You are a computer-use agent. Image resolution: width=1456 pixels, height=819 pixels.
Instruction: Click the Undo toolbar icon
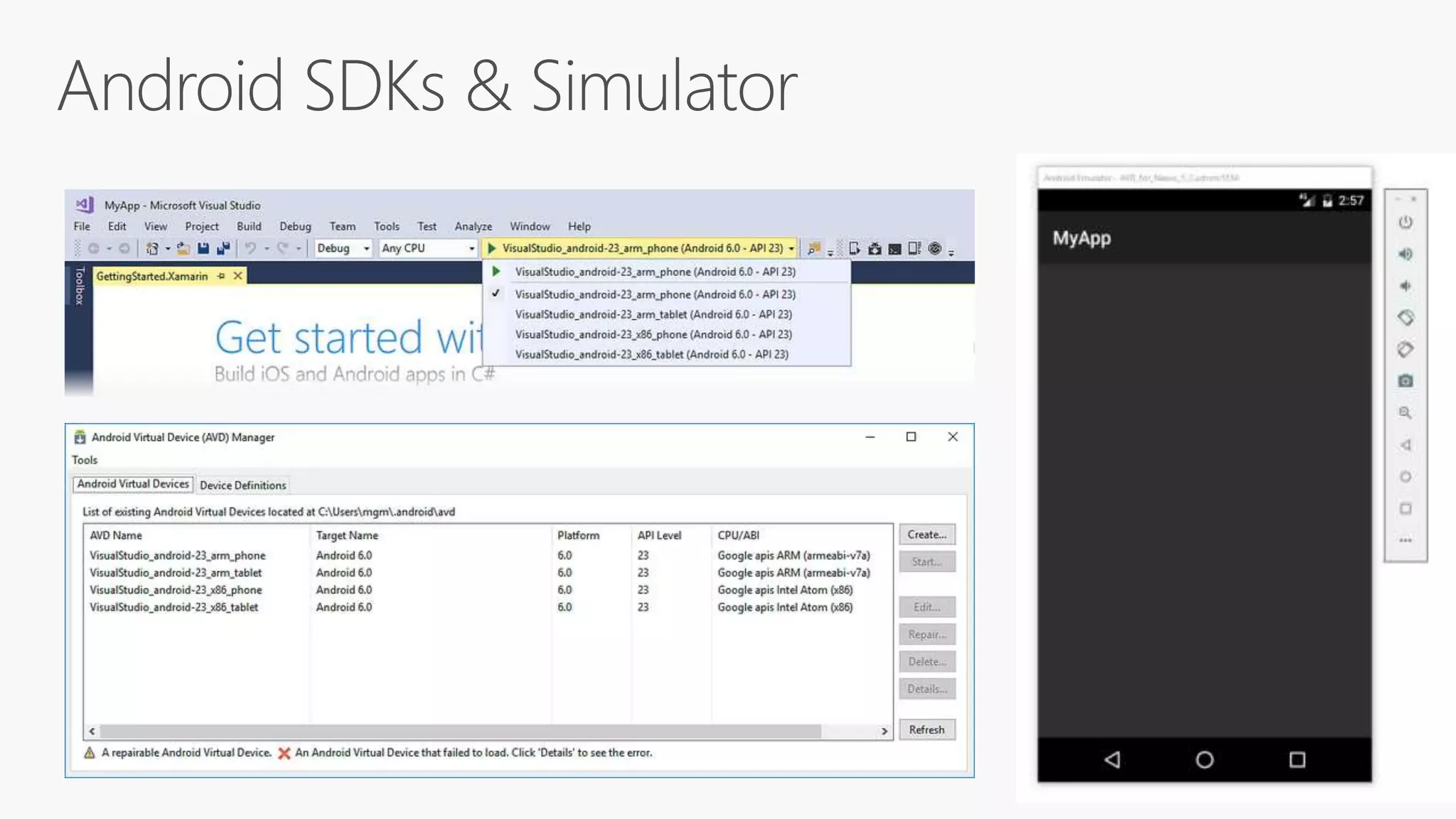pyautogui.click(x=250, y=248)
